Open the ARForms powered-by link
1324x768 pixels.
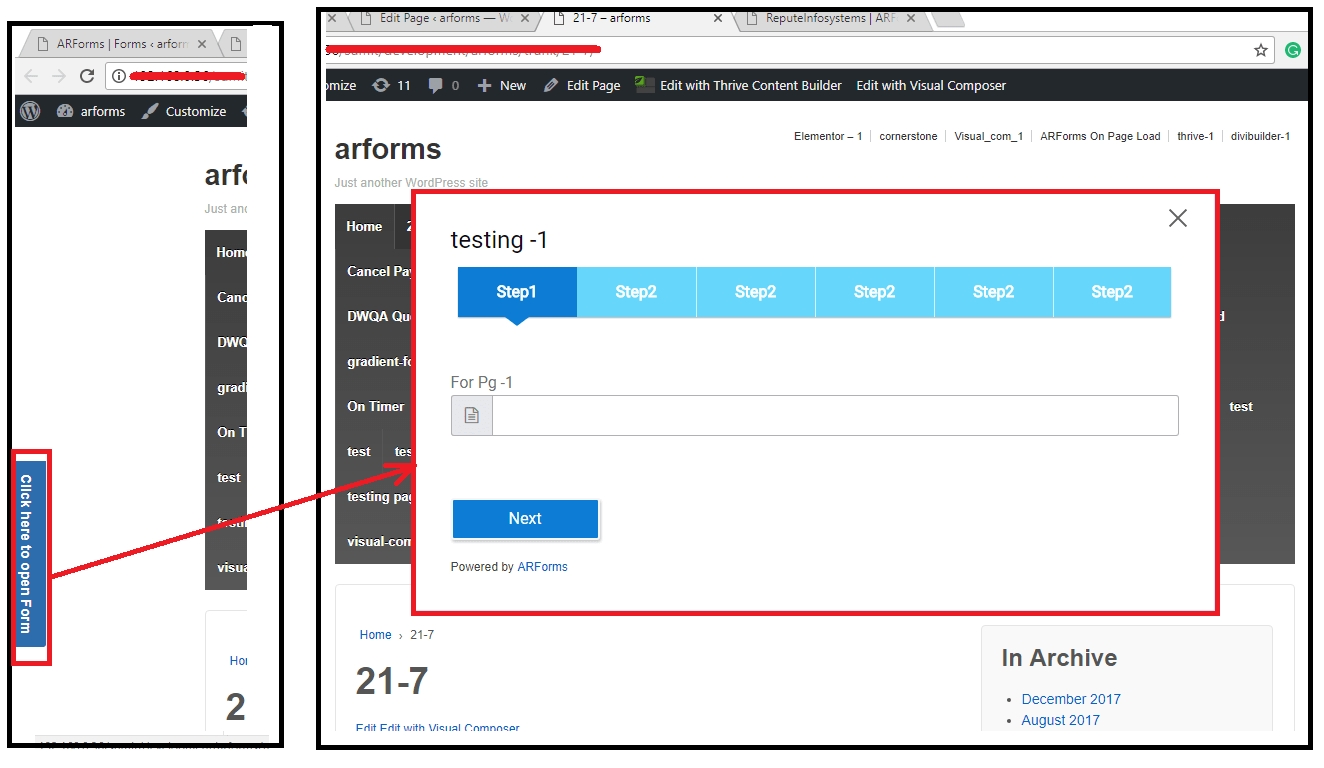point(542,567)
